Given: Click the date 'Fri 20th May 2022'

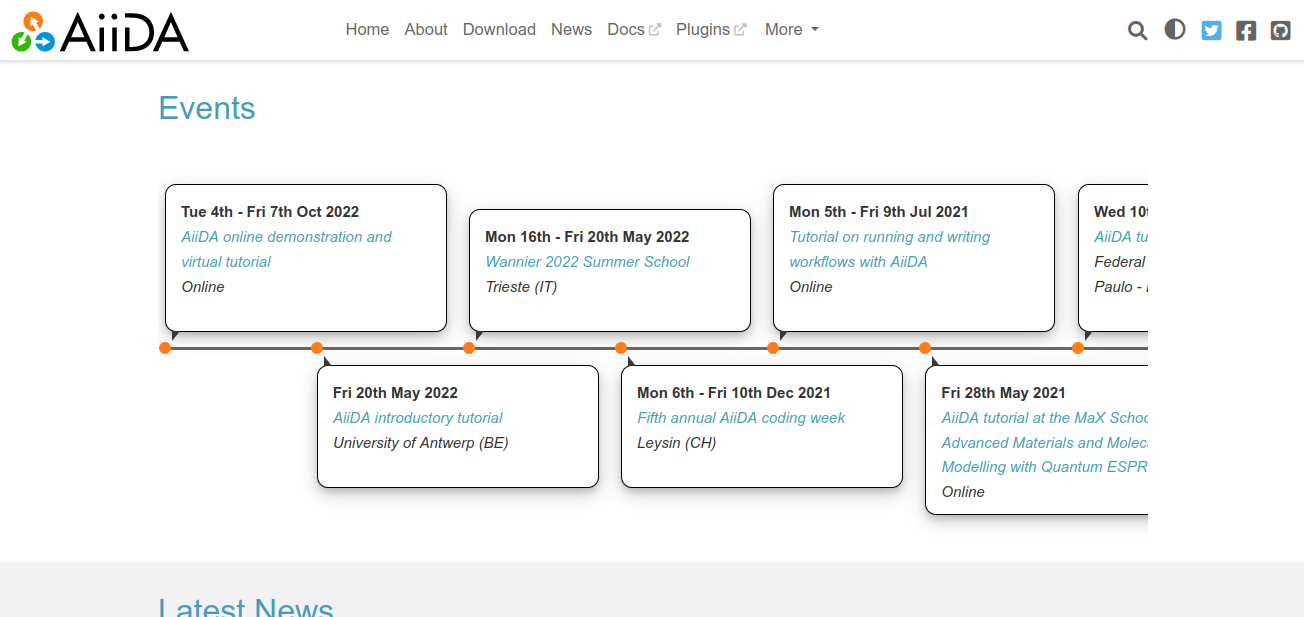Looking at the screenshot, I should pos(395,393).
